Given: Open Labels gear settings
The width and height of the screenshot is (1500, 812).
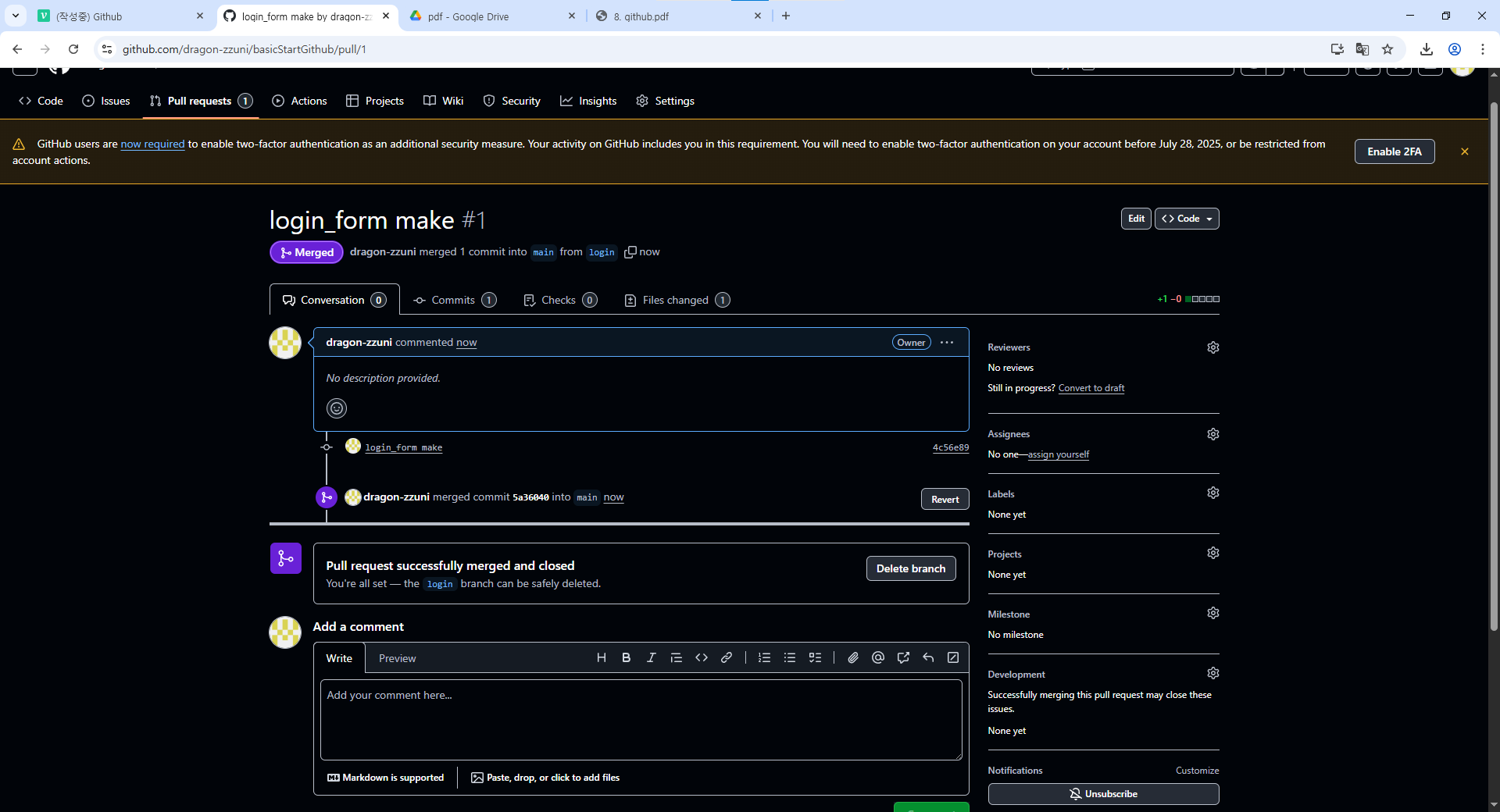Looking at the screenshot, I should pyautogui.click(x=1213, y=493).
